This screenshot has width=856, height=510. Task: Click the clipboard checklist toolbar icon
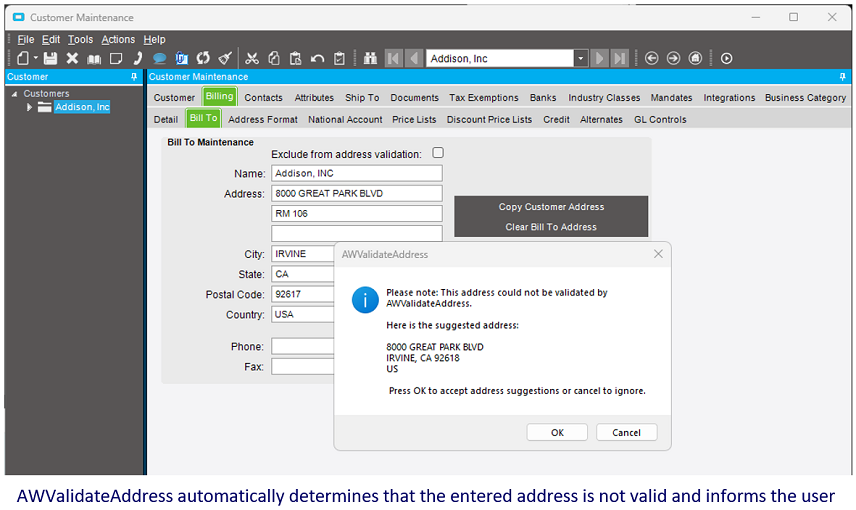pos(339,58)
